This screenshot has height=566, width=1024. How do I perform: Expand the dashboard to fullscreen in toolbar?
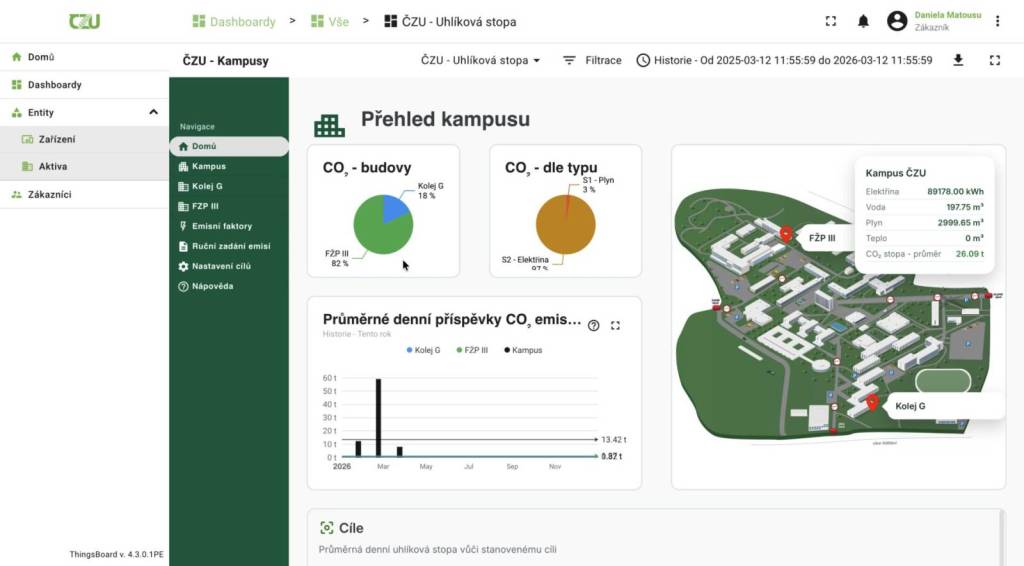[x=994, y=60]
